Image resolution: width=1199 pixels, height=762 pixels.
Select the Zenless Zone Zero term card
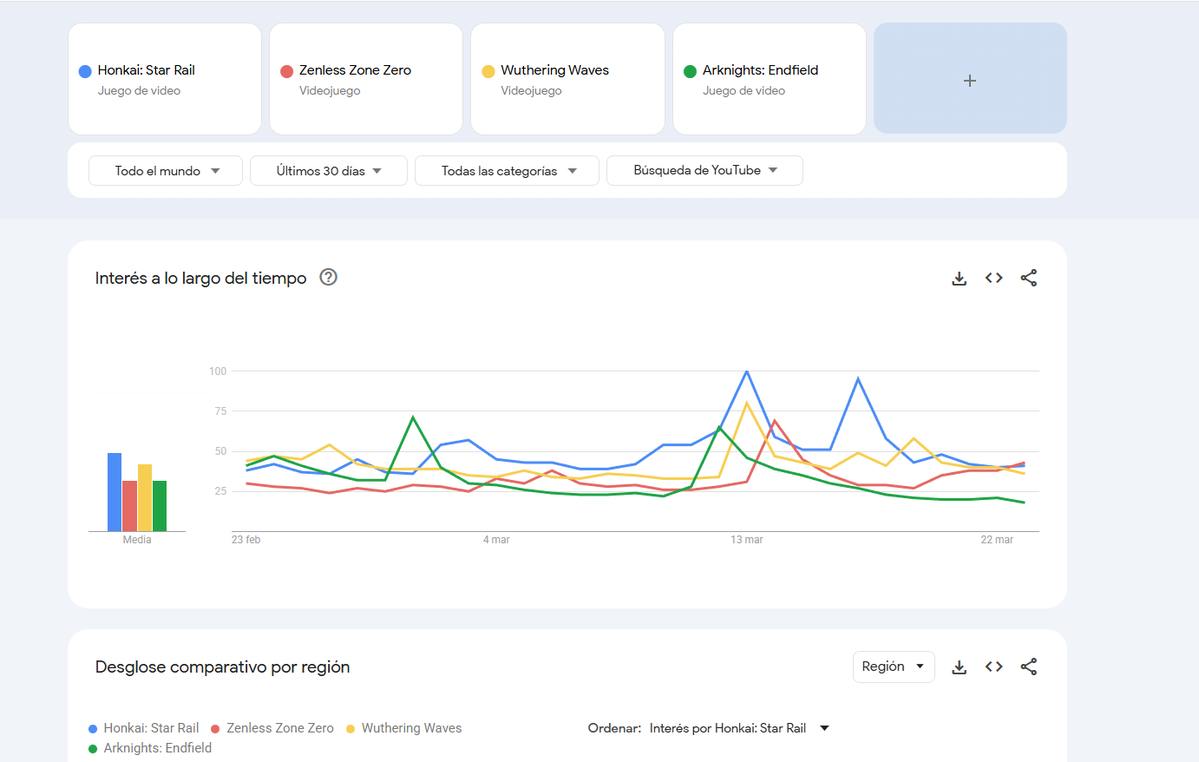[366, 79]
